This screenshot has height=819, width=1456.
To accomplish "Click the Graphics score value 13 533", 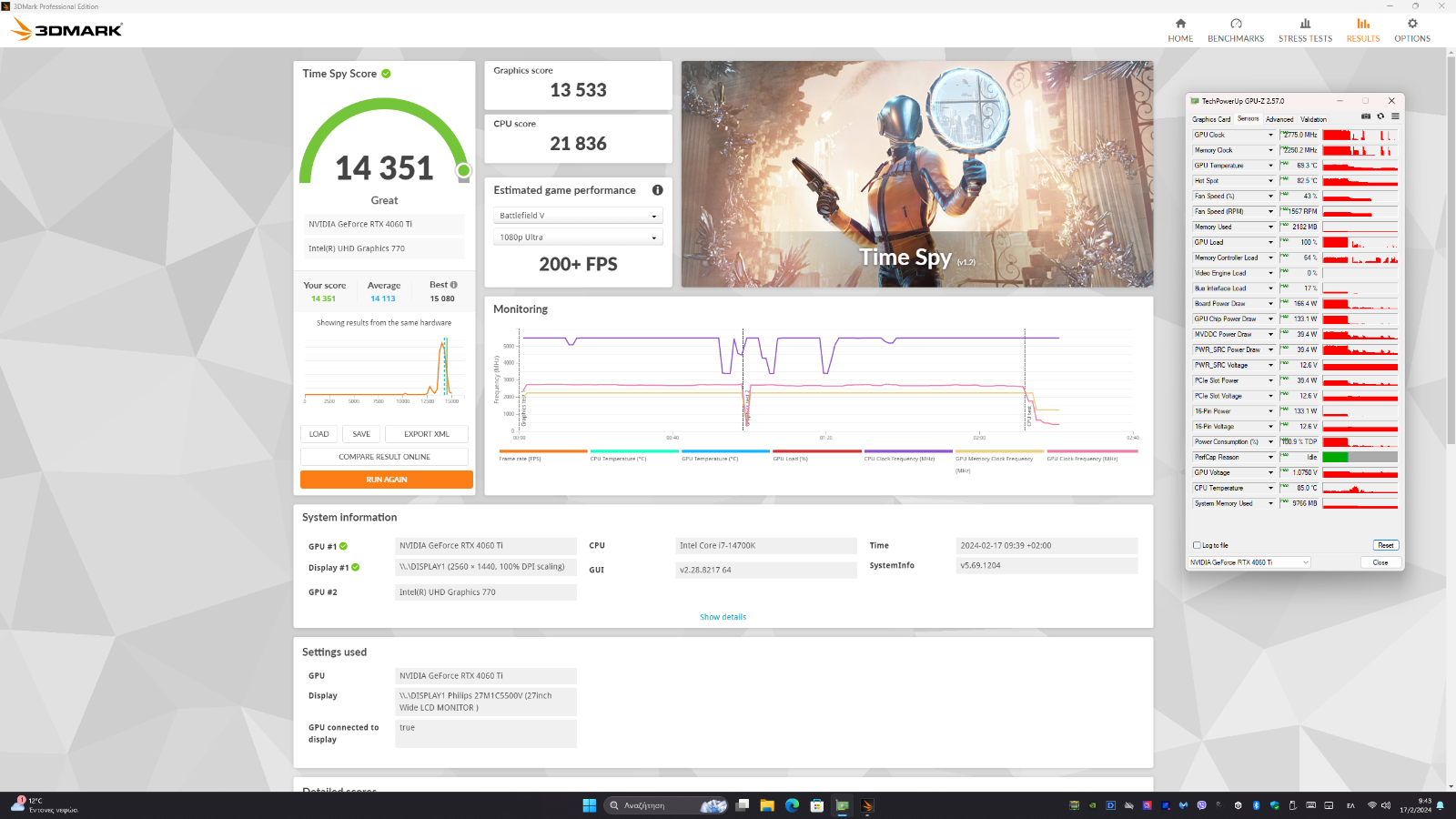I will tap(578, 90).
